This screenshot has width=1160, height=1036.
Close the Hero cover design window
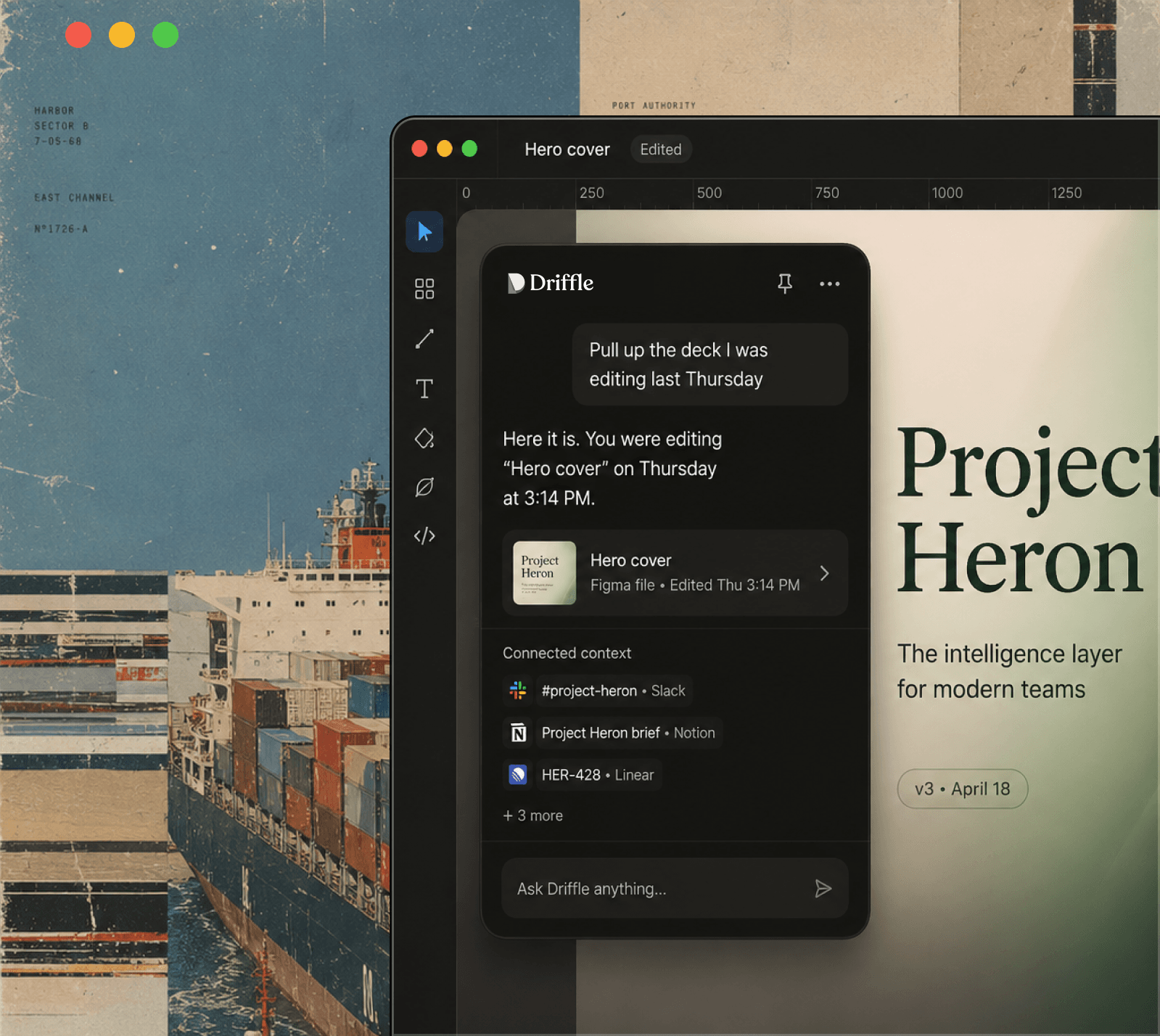coord(419,149)
